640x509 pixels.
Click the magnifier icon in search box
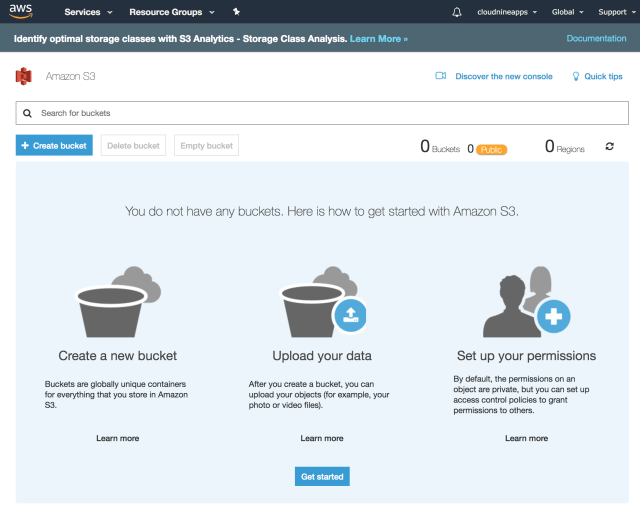tap(27, 113)
